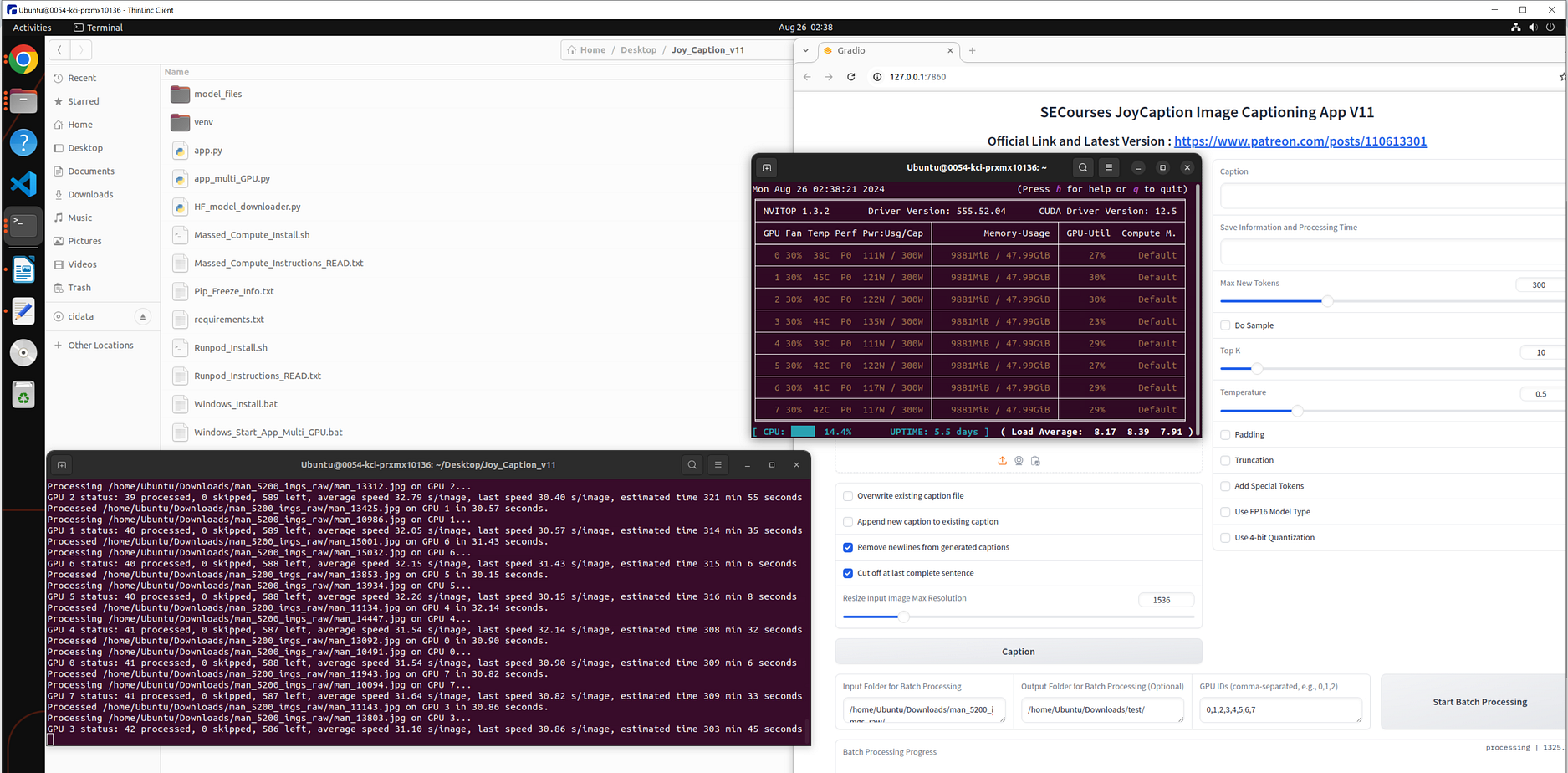Adjust the Resize Input Image Max Resolution slider

(x=903, y=617)
